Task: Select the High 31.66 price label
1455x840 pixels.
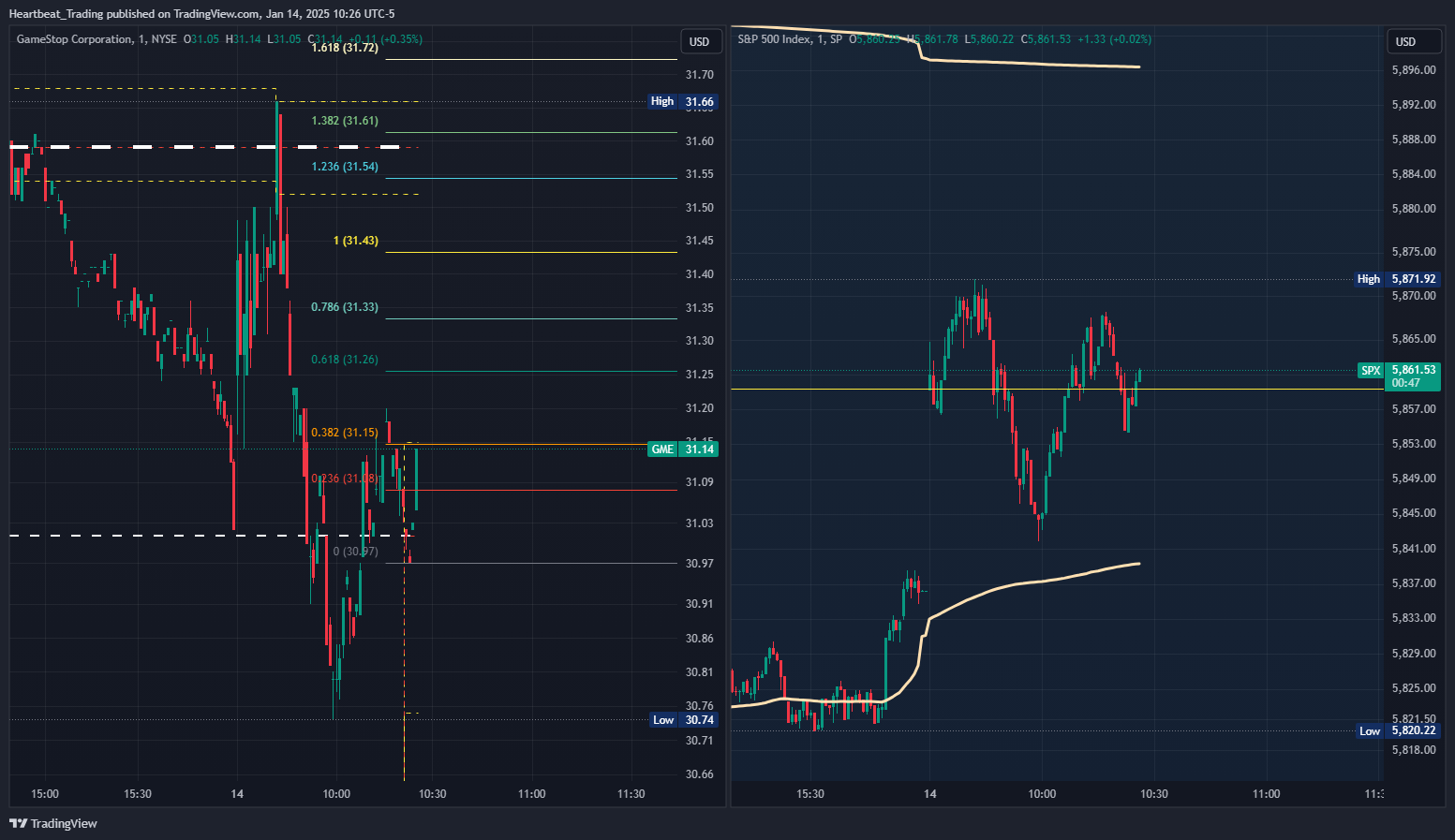Action: [683, 101]
